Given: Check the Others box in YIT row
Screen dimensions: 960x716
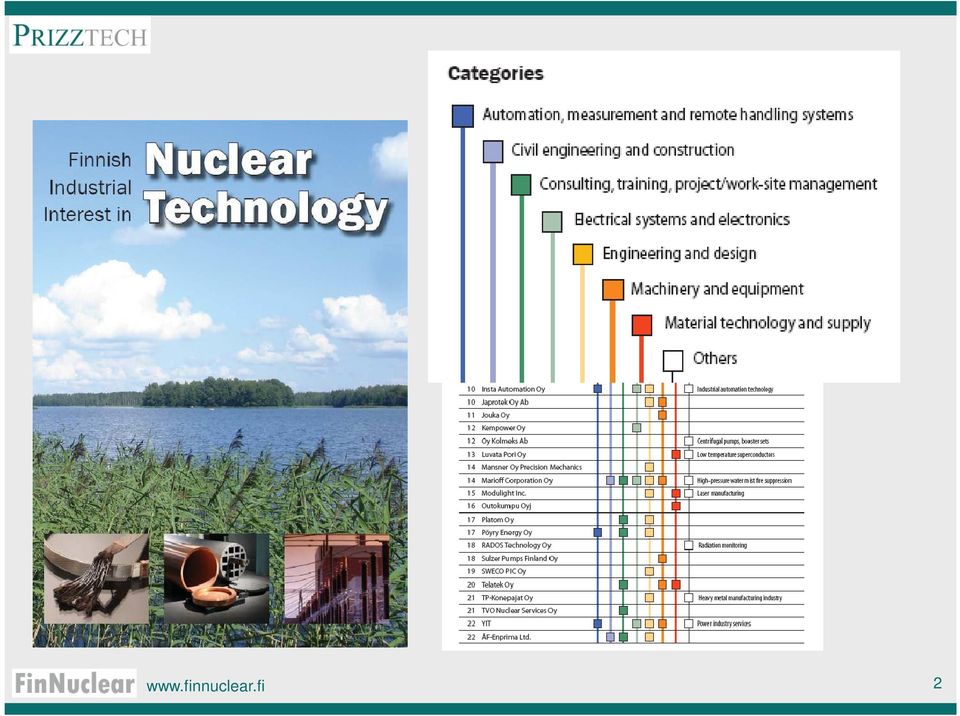Looking at the screenshot, I should 689,624.
